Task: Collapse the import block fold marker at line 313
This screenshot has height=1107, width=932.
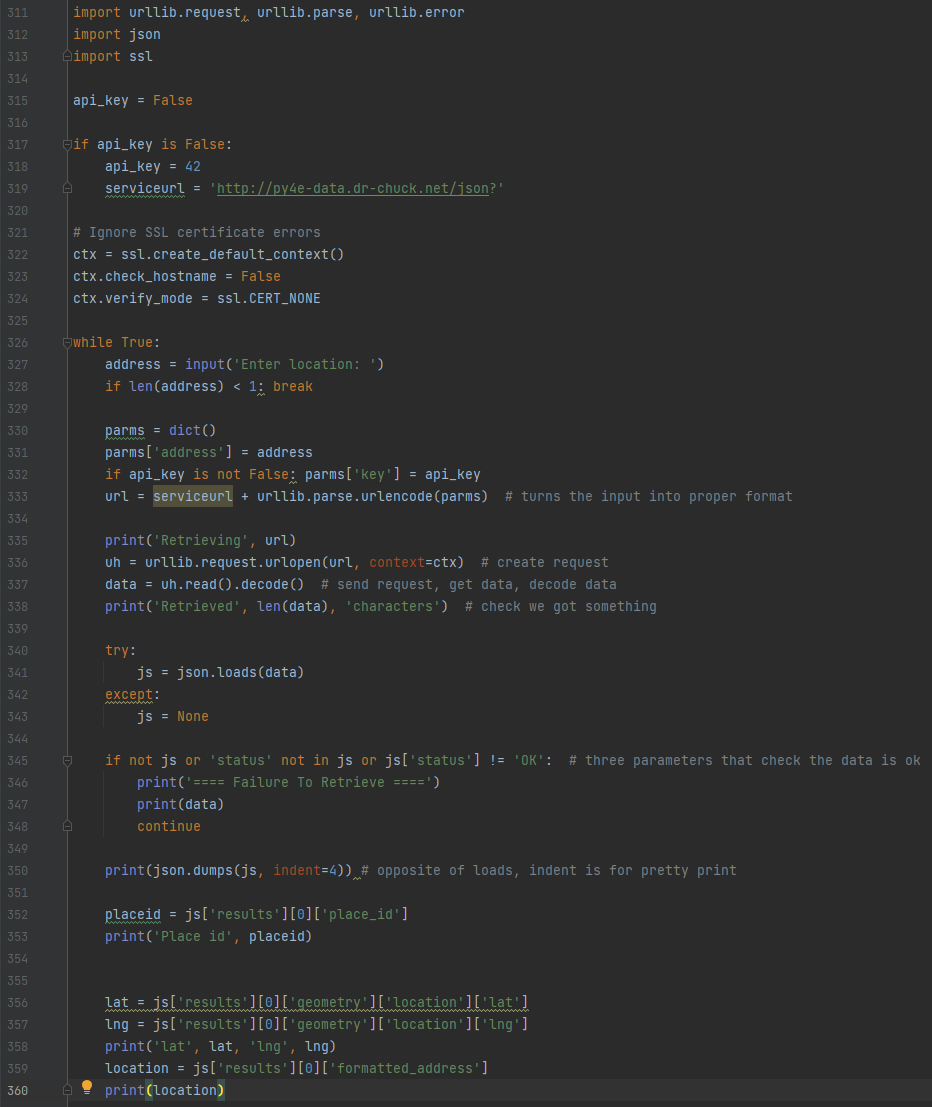Action: tap(67, 56)
